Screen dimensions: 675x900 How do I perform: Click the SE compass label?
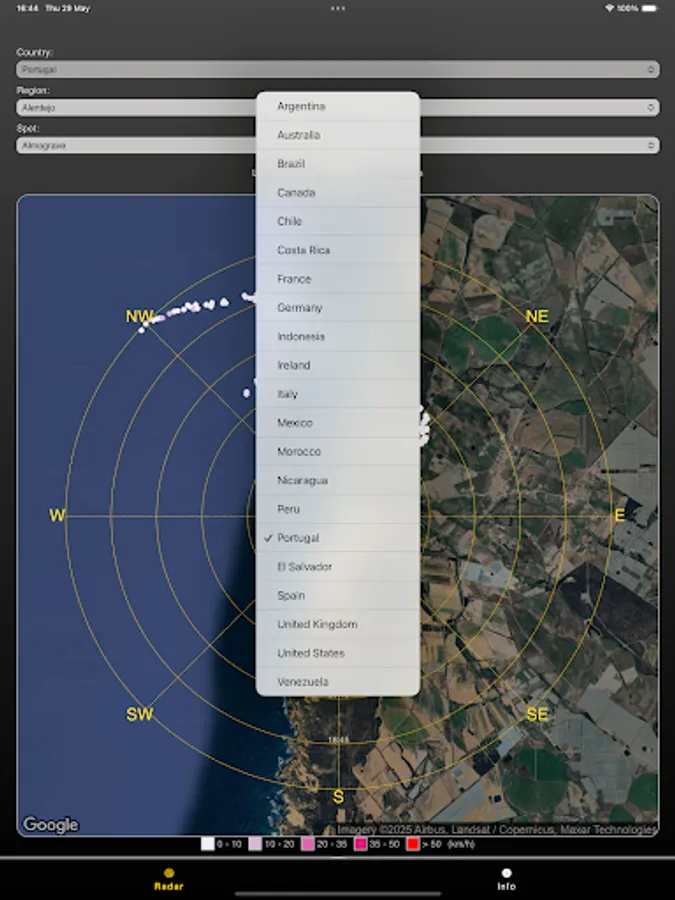pos(537,715)
